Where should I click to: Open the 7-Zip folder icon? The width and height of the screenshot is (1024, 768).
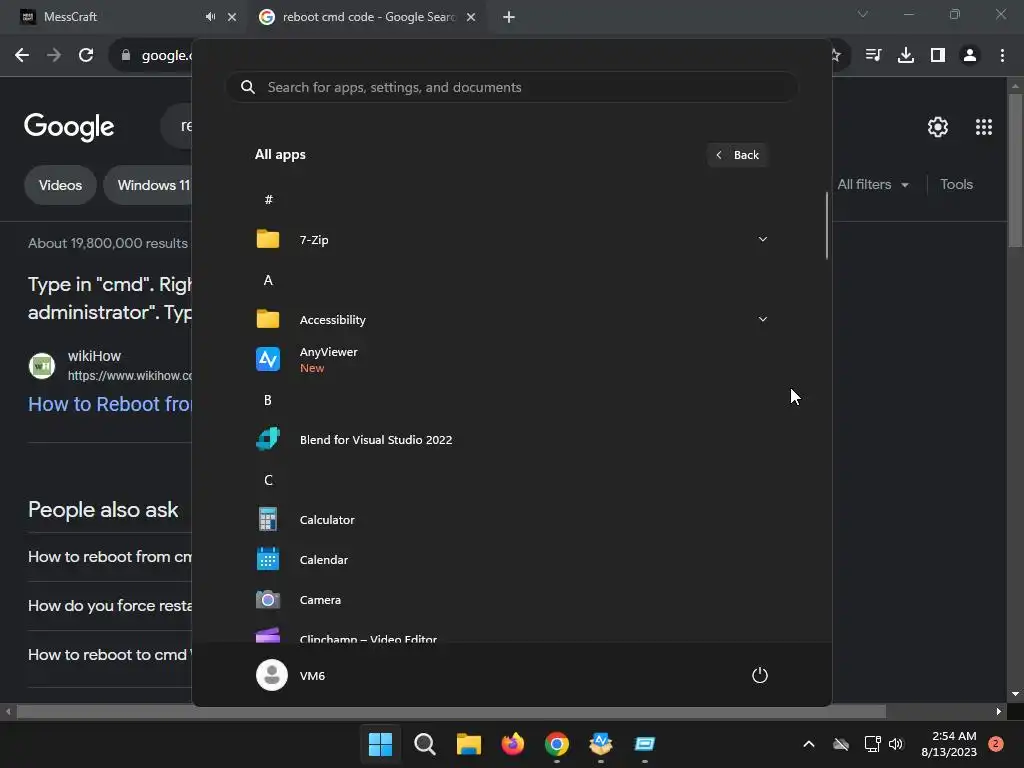pos(268,239)
